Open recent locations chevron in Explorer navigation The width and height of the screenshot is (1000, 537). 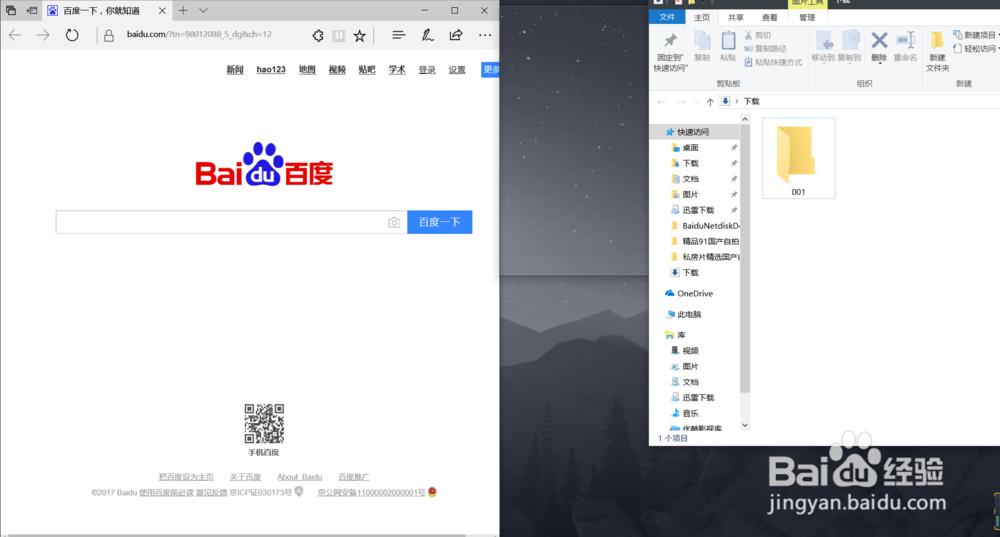point(696,102)
